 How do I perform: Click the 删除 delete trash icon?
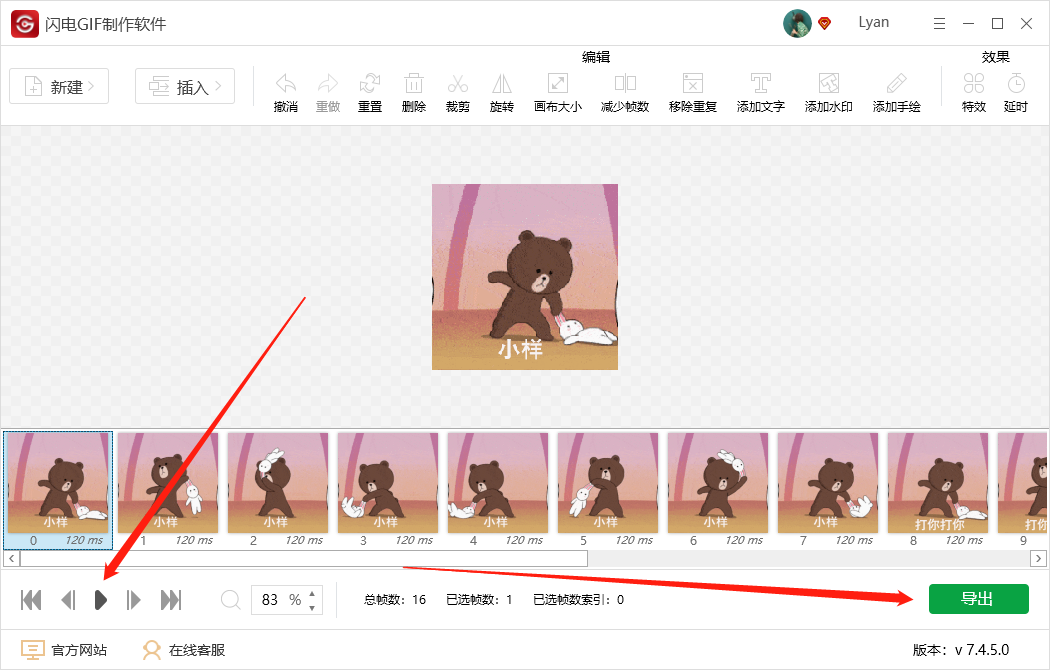tap(414, 84)
